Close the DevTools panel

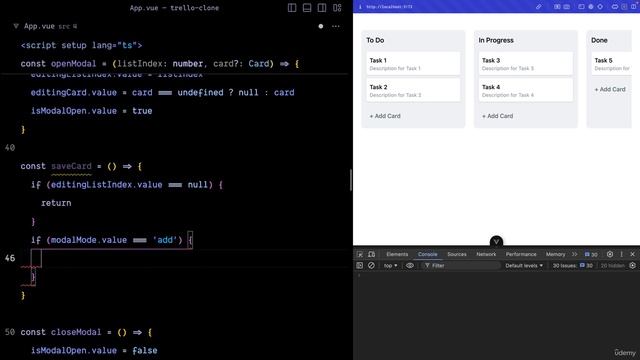coord(633,254)
